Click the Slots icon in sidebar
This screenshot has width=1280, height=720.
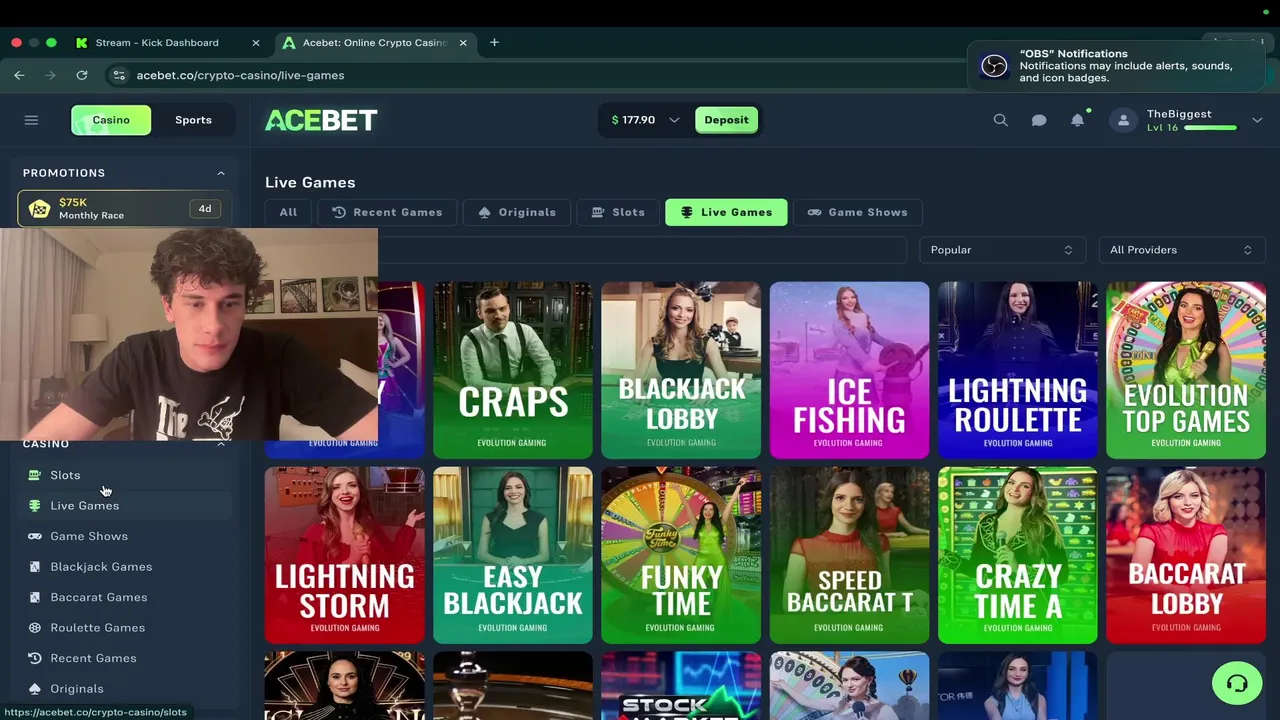click(x=35, y=475)
